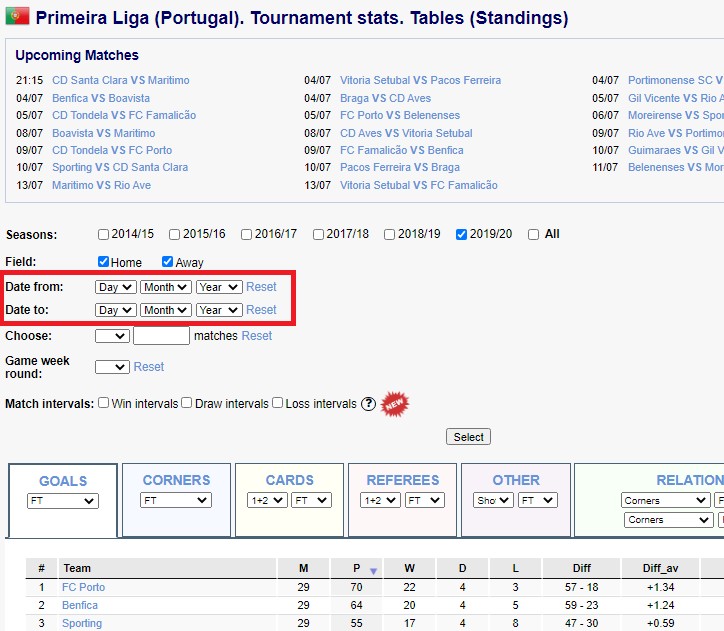Open Vitoria Setubal VS Pacos Ferreira match
This screenshot has width=724, height=631.
(x=420, y=80)
